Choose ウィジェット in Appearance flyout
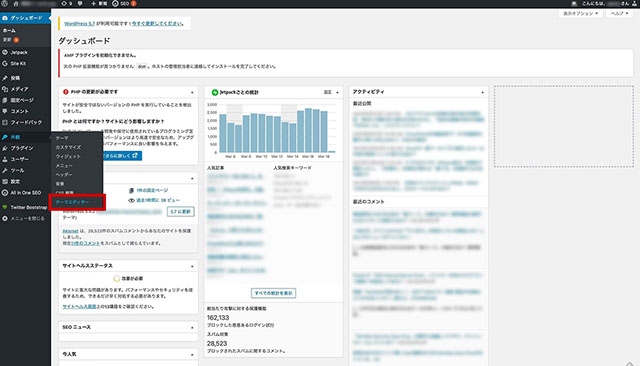Screen dimensions: 640x366 tap(68, 156)
